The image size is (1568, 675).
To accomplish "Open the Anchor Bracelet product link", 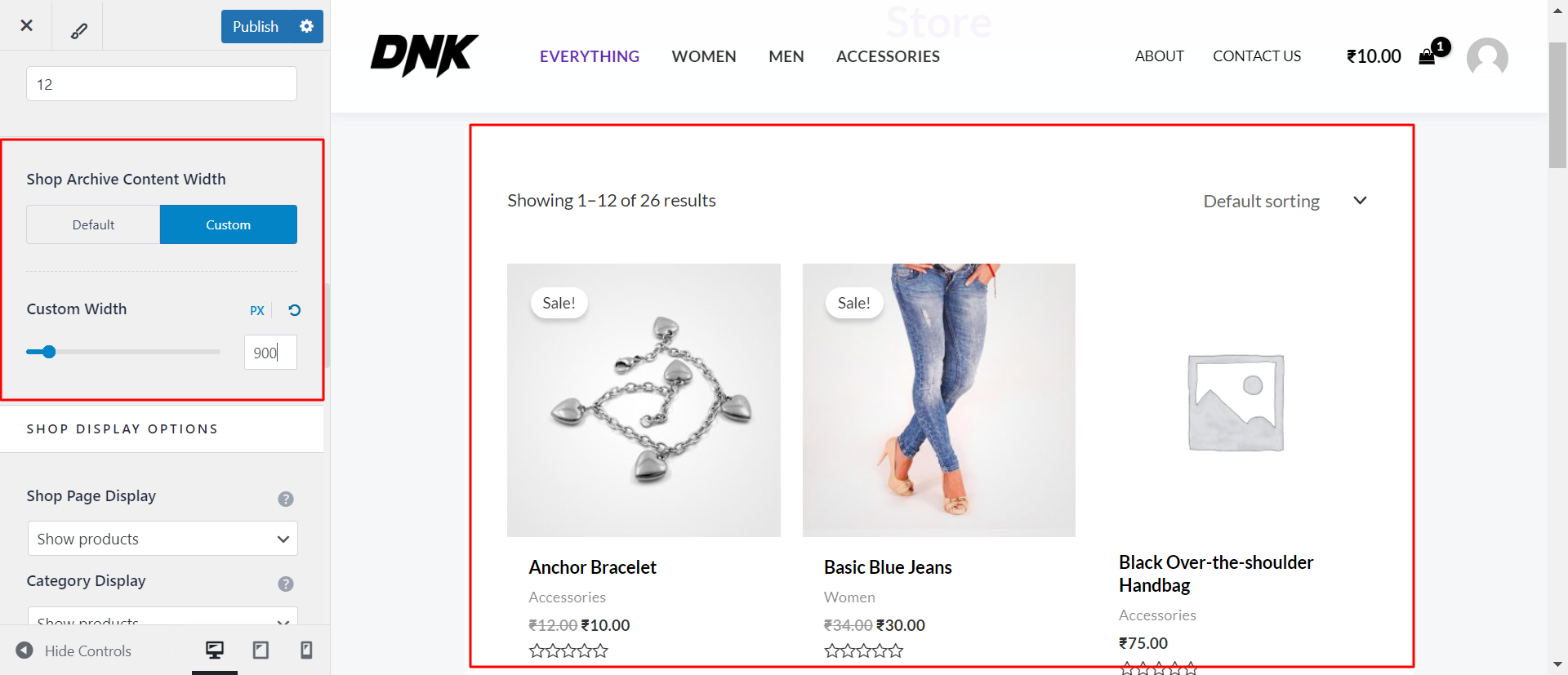I will click(592, 566).
